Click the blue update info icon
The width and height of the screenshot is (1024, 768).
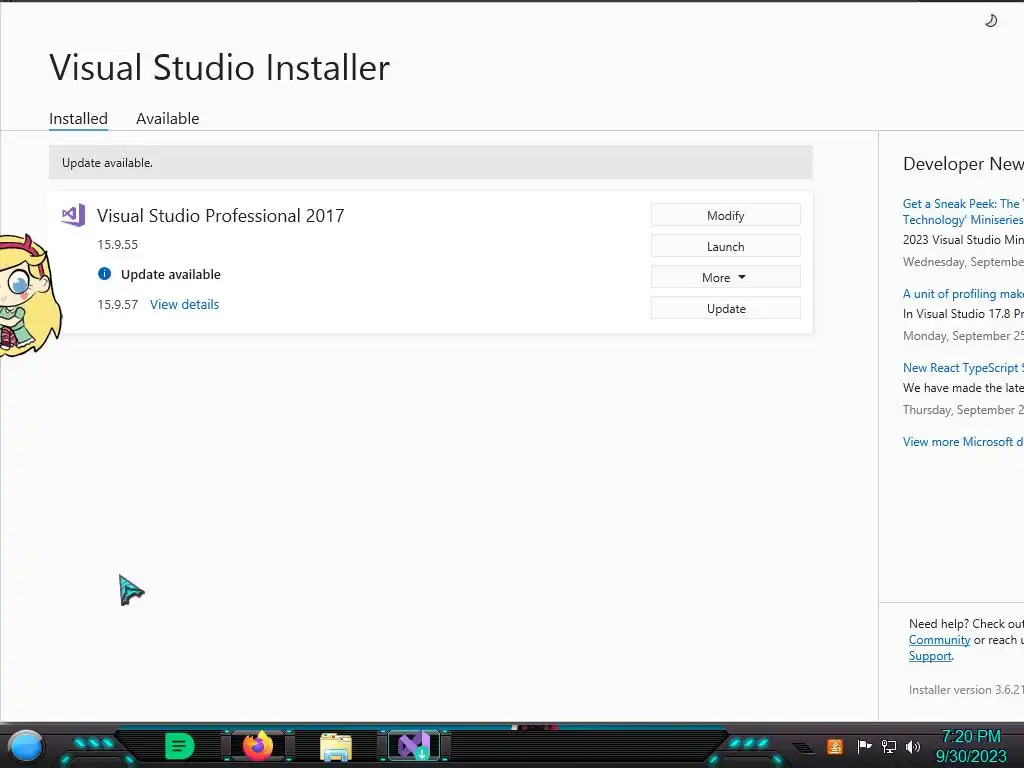(104, 274)
